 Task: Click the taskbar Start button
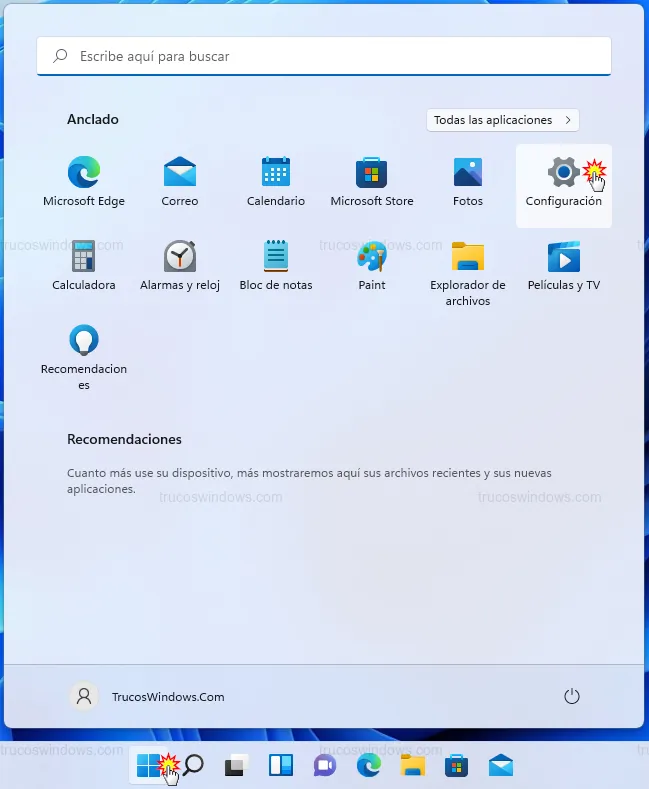click(148, 766)
